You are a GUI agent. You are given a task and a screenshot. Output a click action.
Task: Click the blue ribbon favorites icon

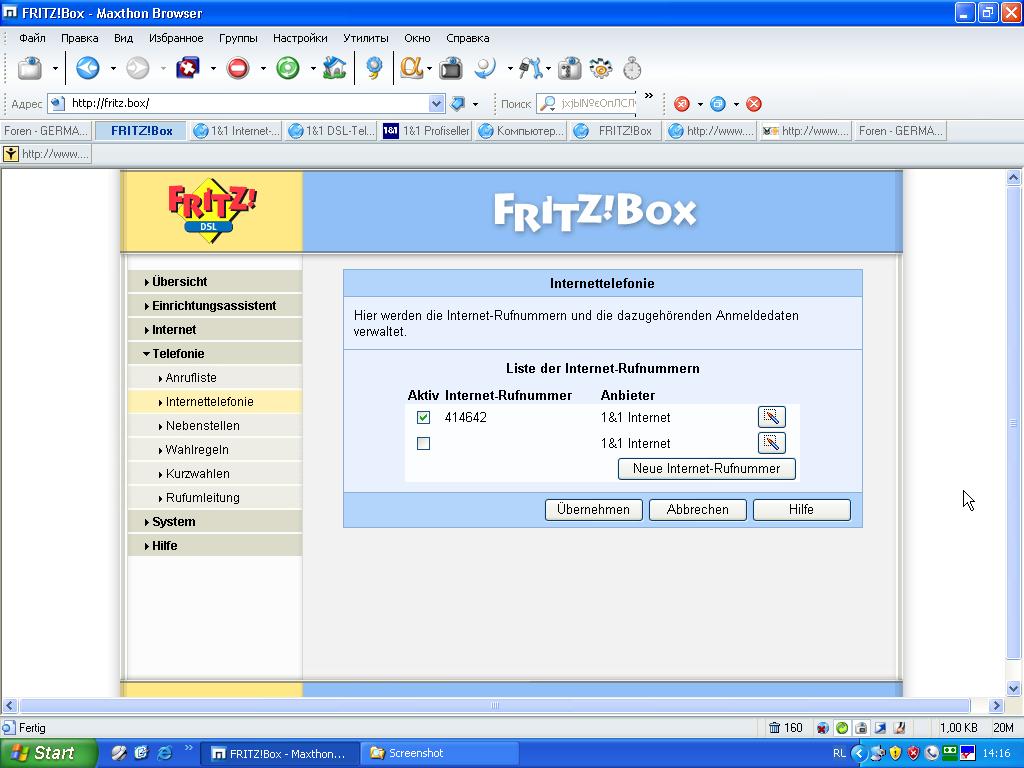point(374,68)
